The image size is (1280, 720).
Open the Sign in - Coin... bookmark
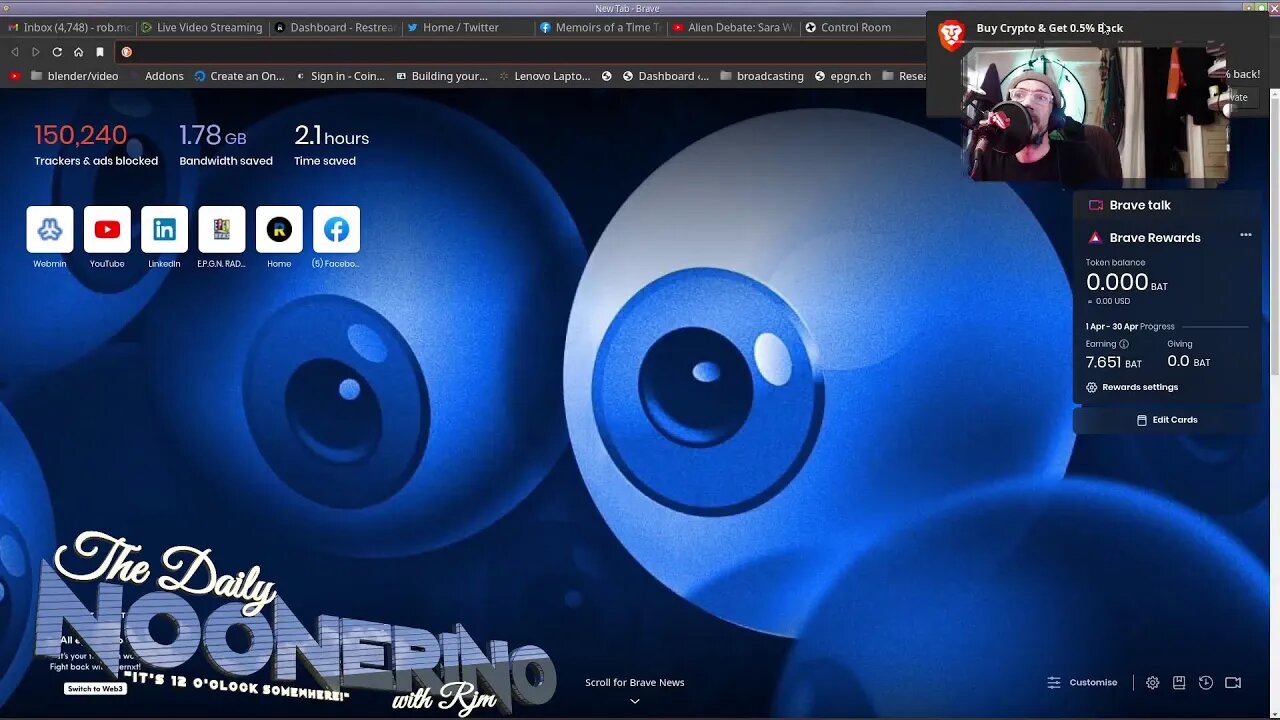click(x=340, y=76)
